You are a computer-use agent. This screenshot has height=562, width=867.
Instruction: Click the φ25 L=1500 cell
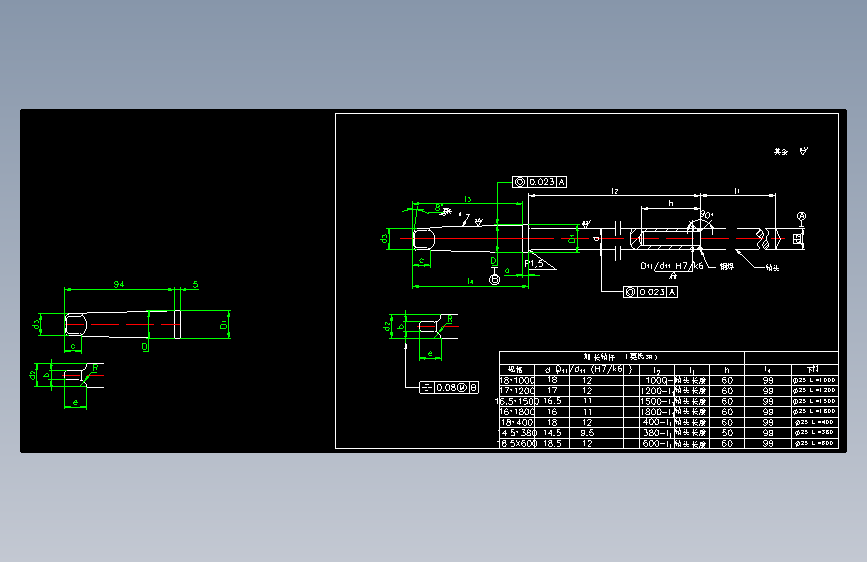[814, 401]
